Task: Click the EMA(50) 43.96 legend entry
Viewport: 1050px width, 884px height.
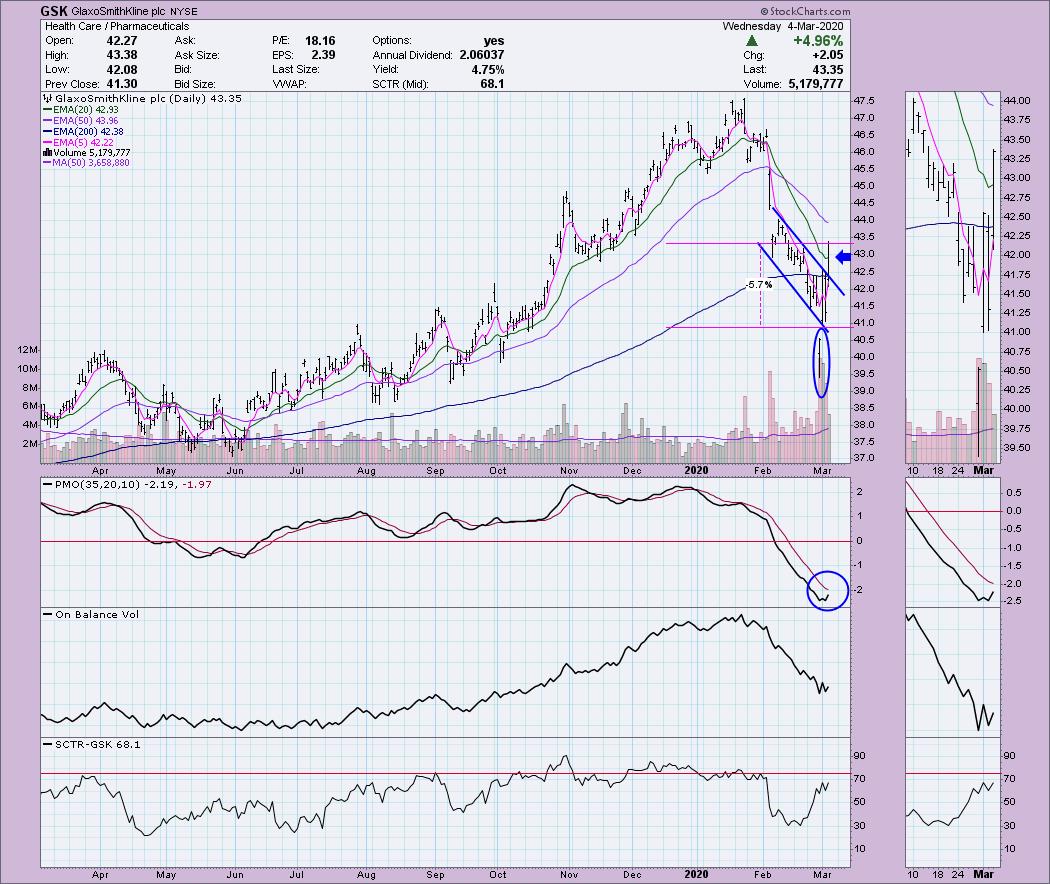Action: click(x=81, y=121)
